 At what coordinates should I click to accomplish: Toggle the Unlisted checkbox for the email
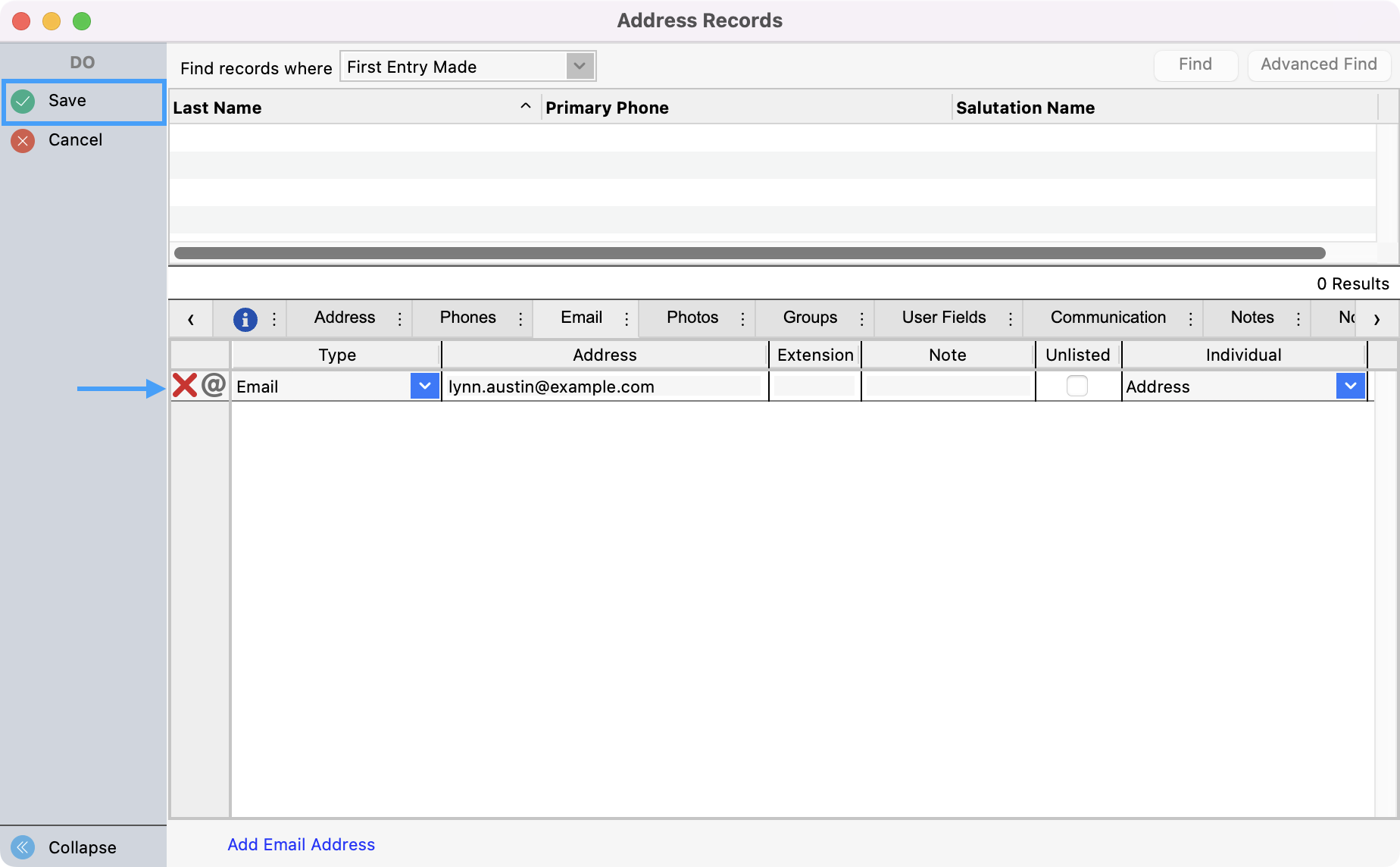tap(1077, 386)
